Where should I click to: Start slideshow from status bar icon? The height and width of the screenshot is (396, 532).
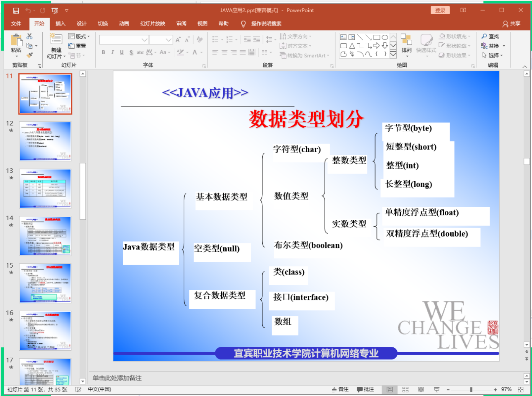pyautogui.click(x=437, y=390)
